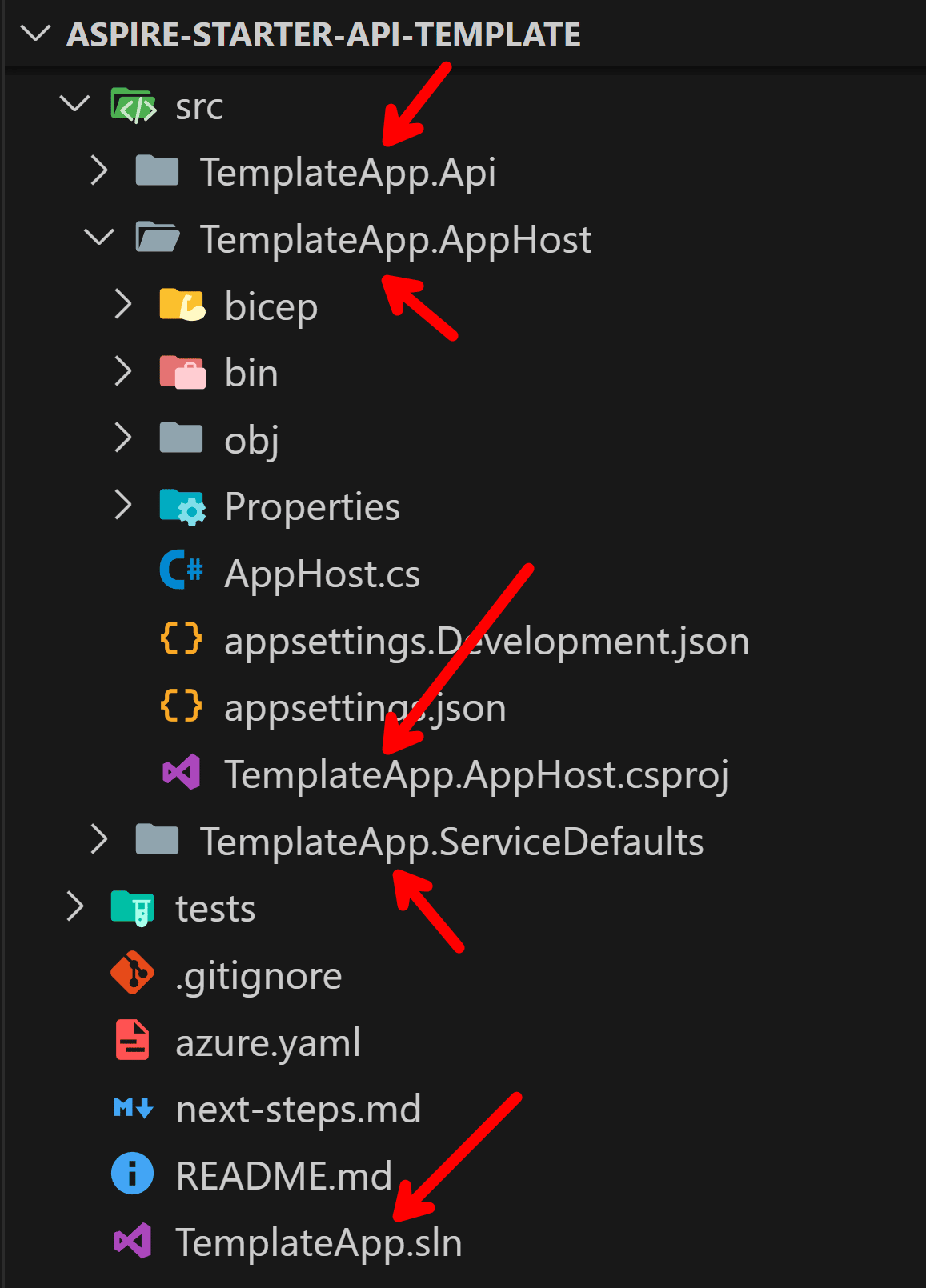This screenshot has height=1288, width=926.
Task: Open the AppHost.cs file name
Action: click(x=323, y=574)
